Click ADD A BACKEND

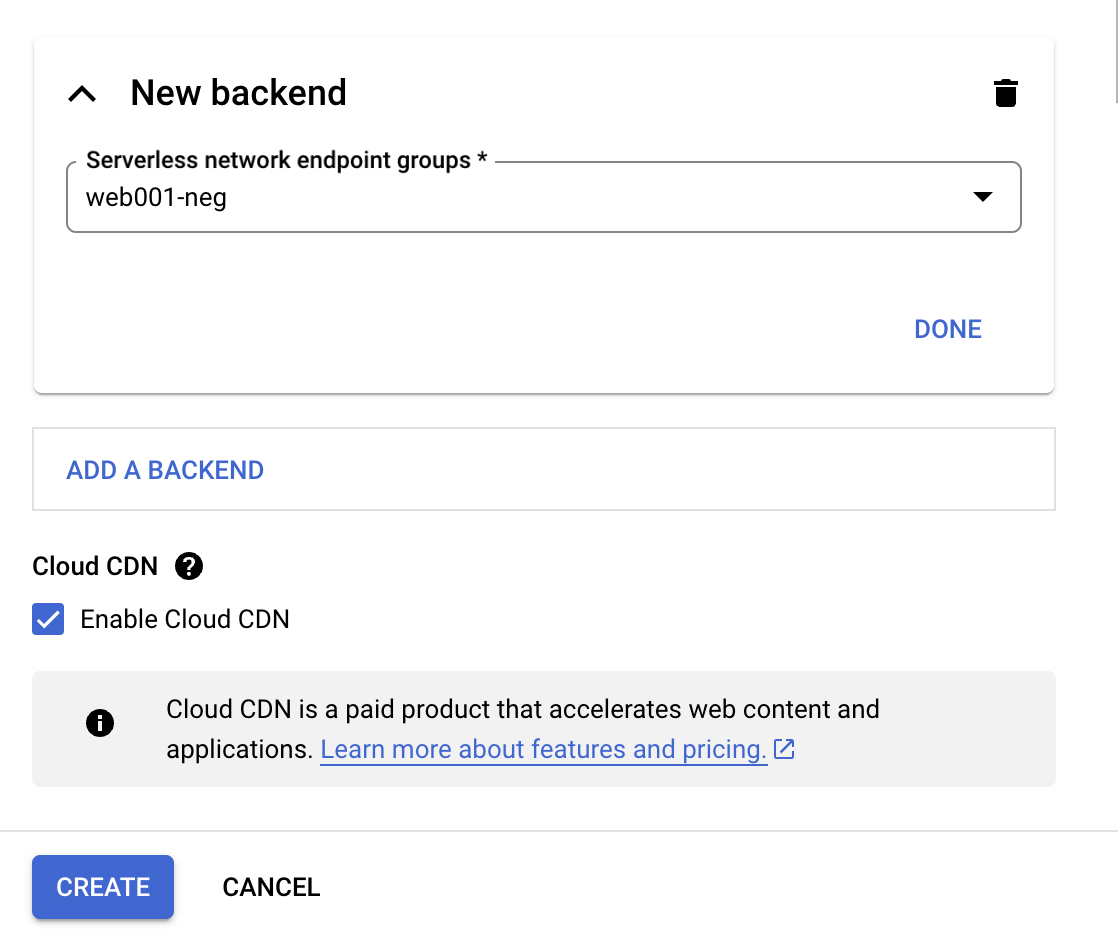click(x=165, y=470)
